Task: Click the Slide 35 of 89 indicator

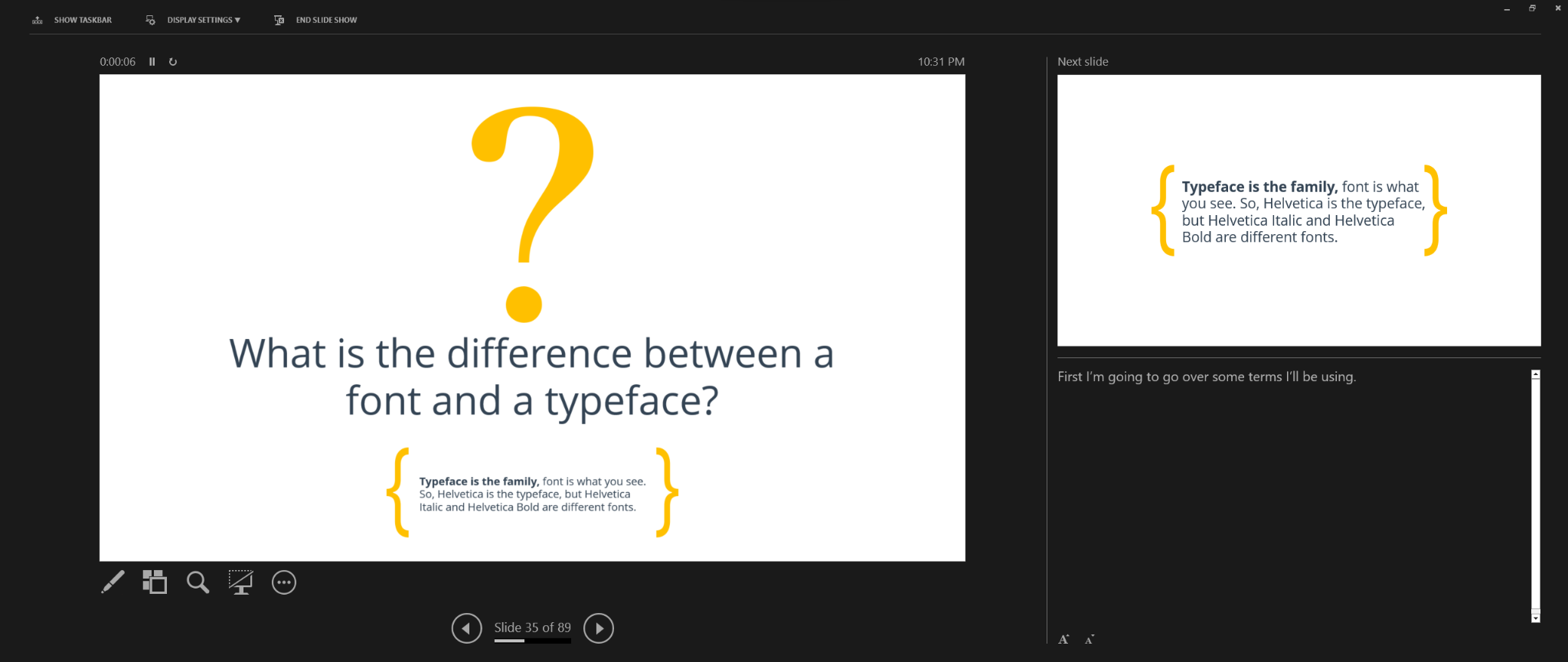Action: tap(533, 628)
